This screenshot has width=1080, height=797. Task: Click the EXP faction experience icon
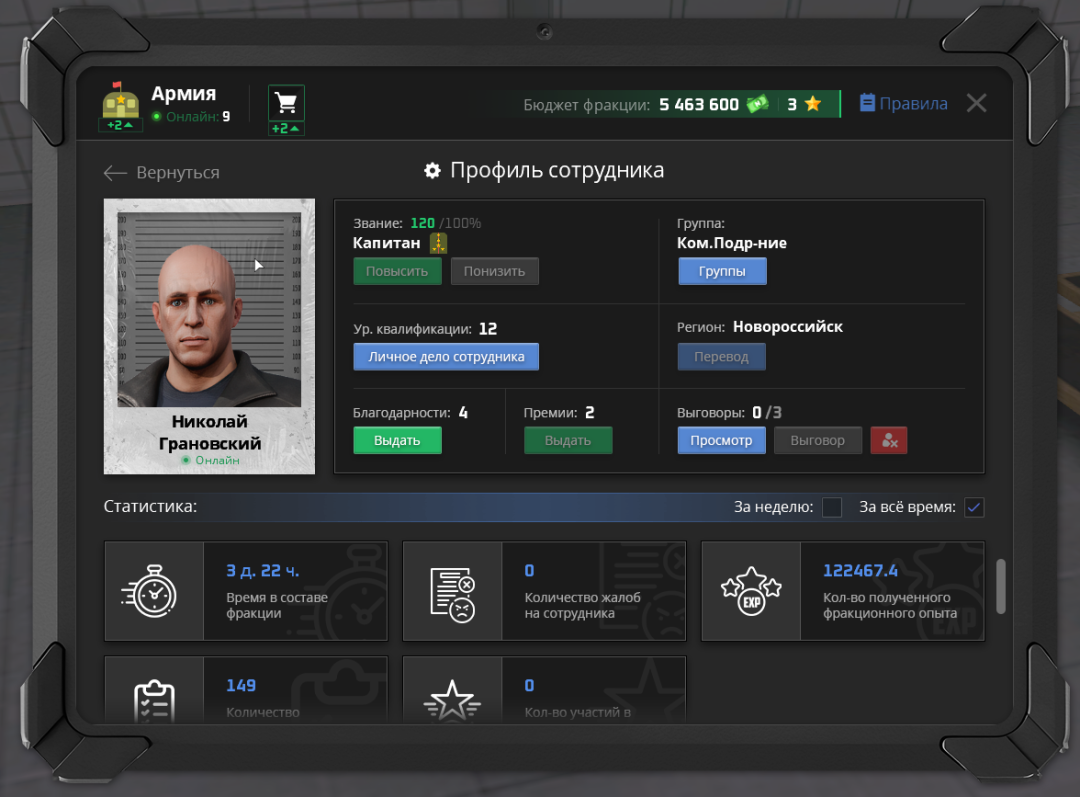click(751, 591)
